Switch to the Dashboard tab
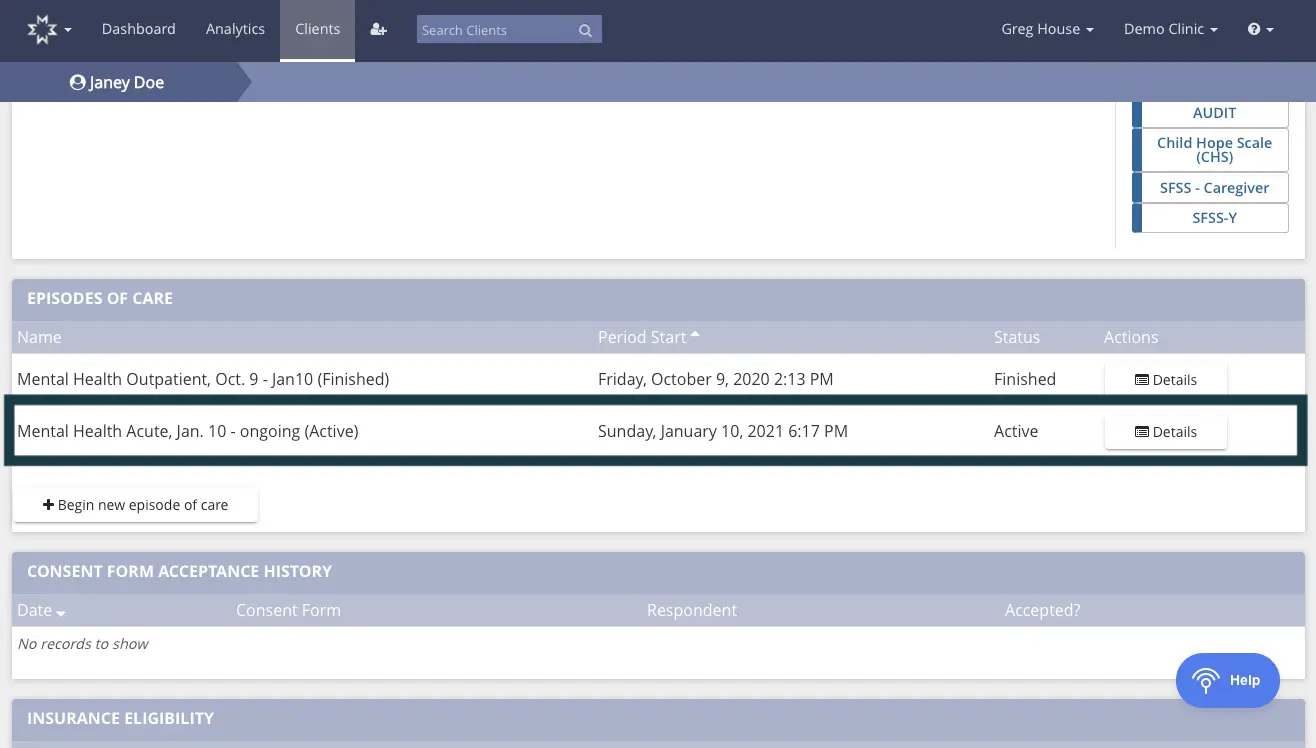The image size is (1316, 748). (x=138, y=29)
